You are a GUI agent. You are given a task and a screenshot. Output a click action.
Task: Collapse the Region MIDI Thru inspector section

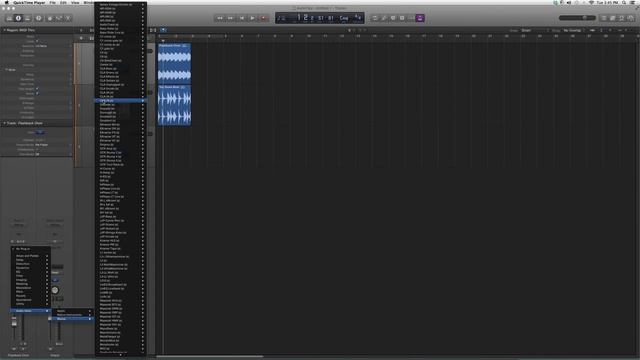click(x=4, y=30)
